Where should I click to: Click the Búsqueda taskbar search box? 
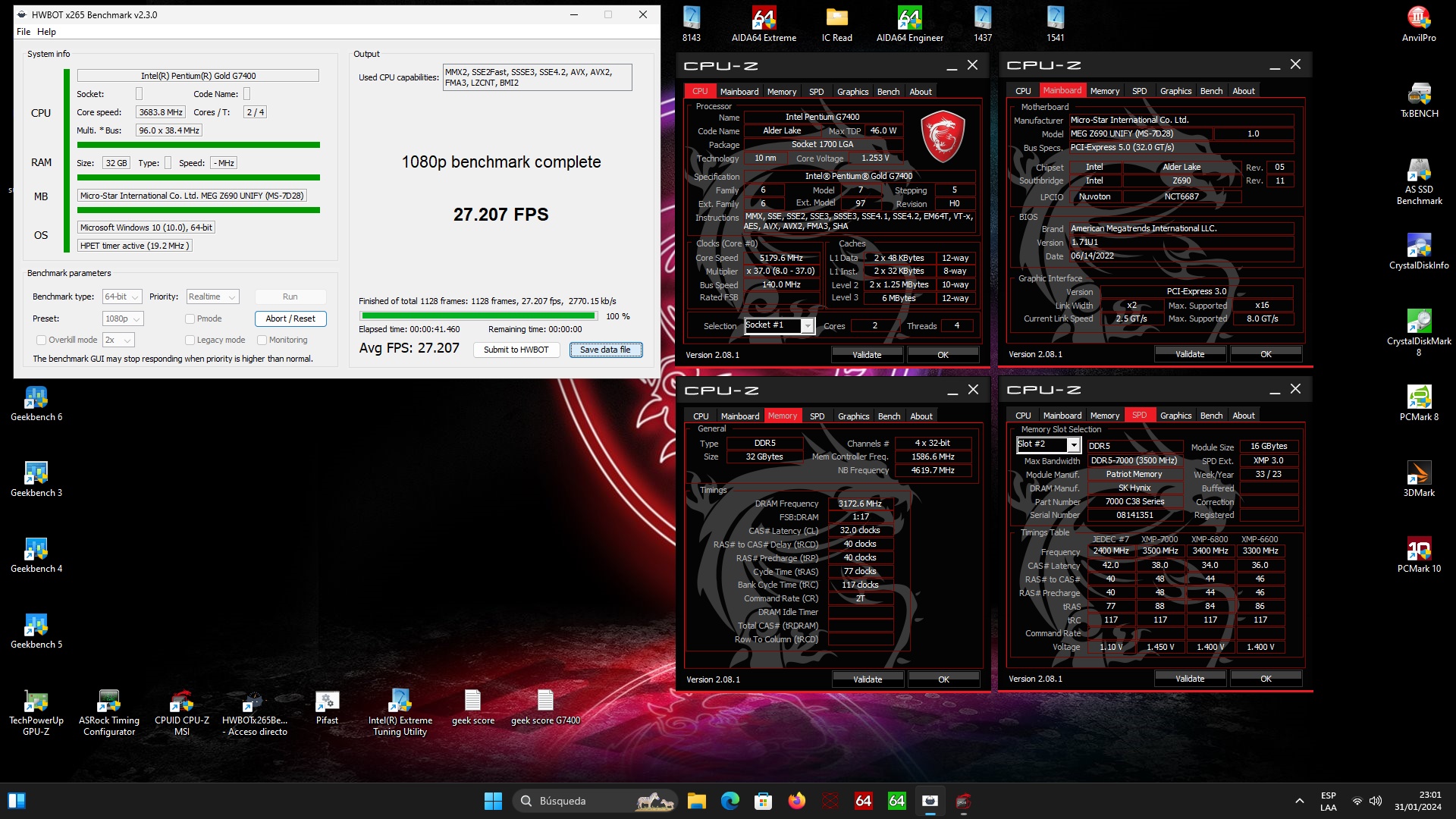(x=595, y=801)
